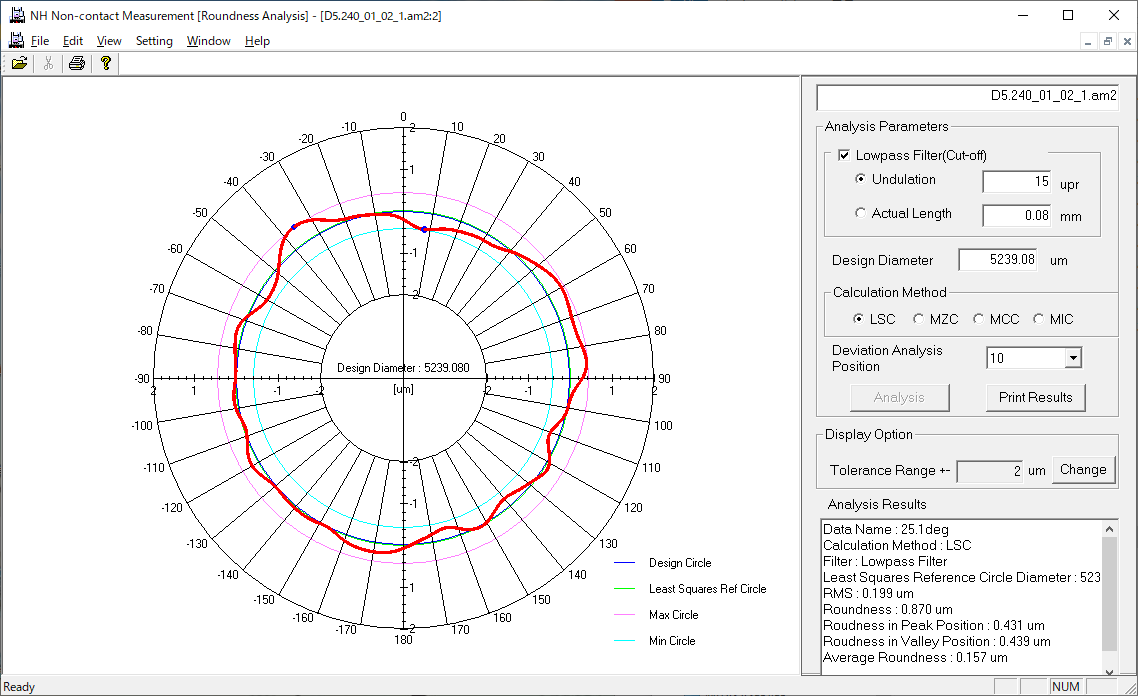Choose the MCC calculation method

click(978, 319)
